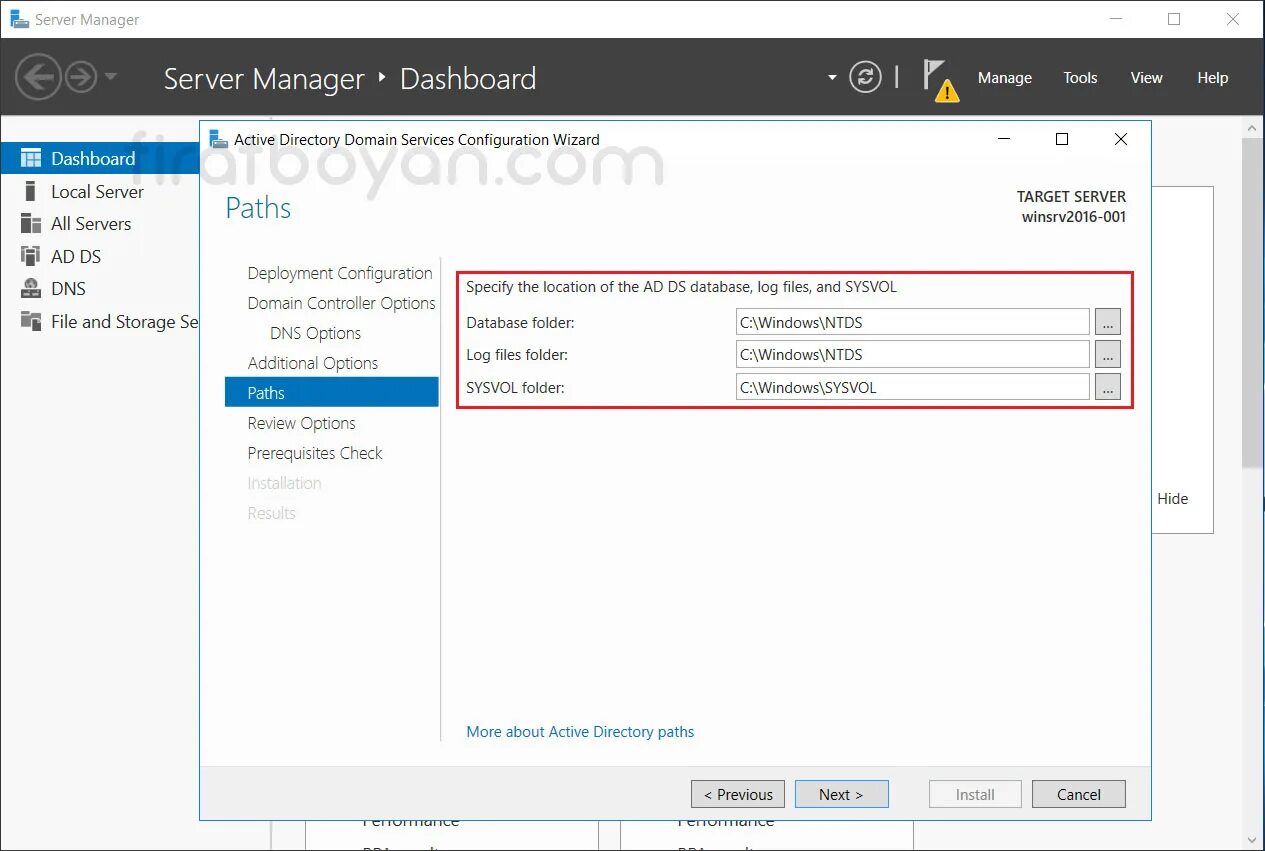Click the Hide button on the right

point(1172,498)
